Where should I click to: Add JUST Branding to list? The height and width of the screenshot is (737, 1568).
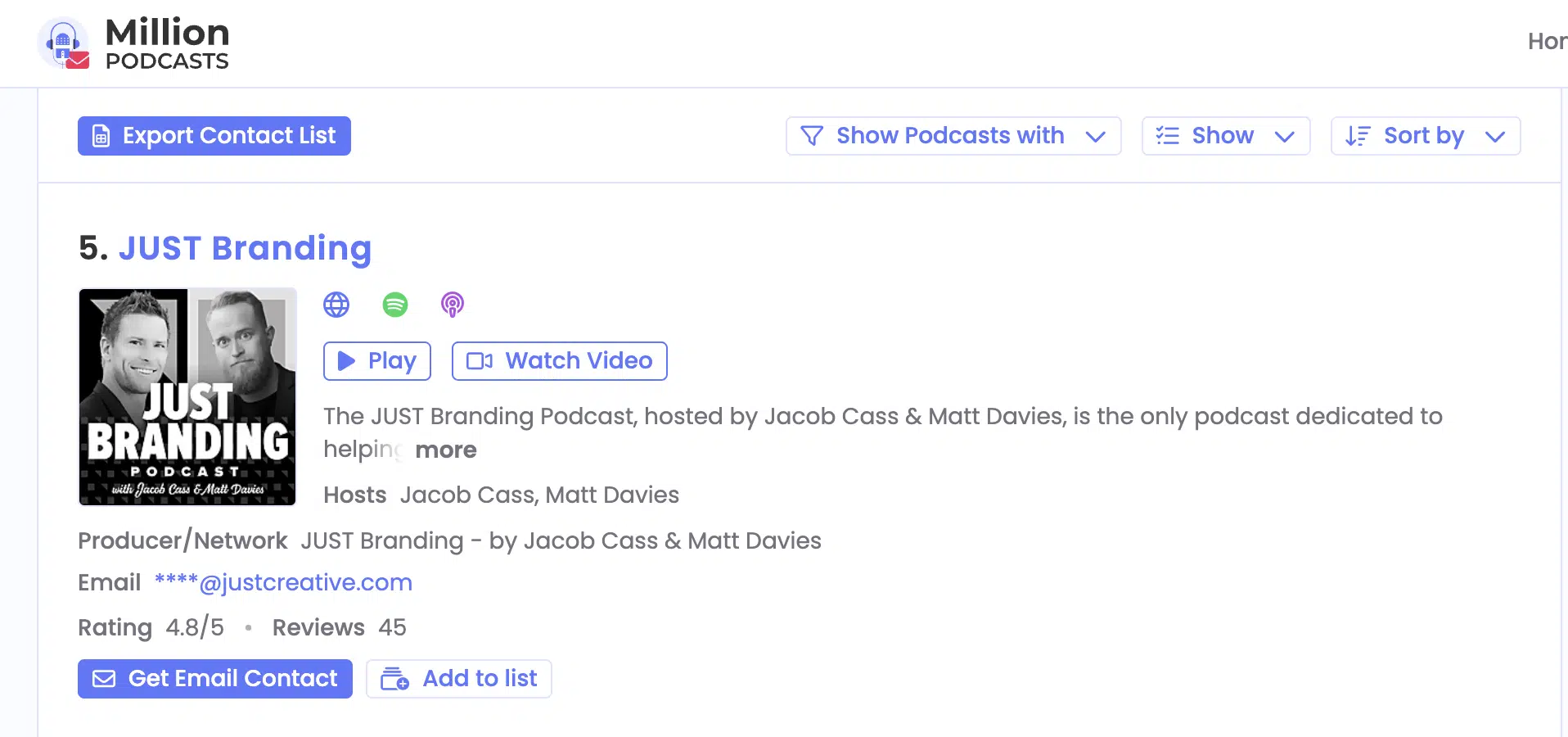click(458, 679)
